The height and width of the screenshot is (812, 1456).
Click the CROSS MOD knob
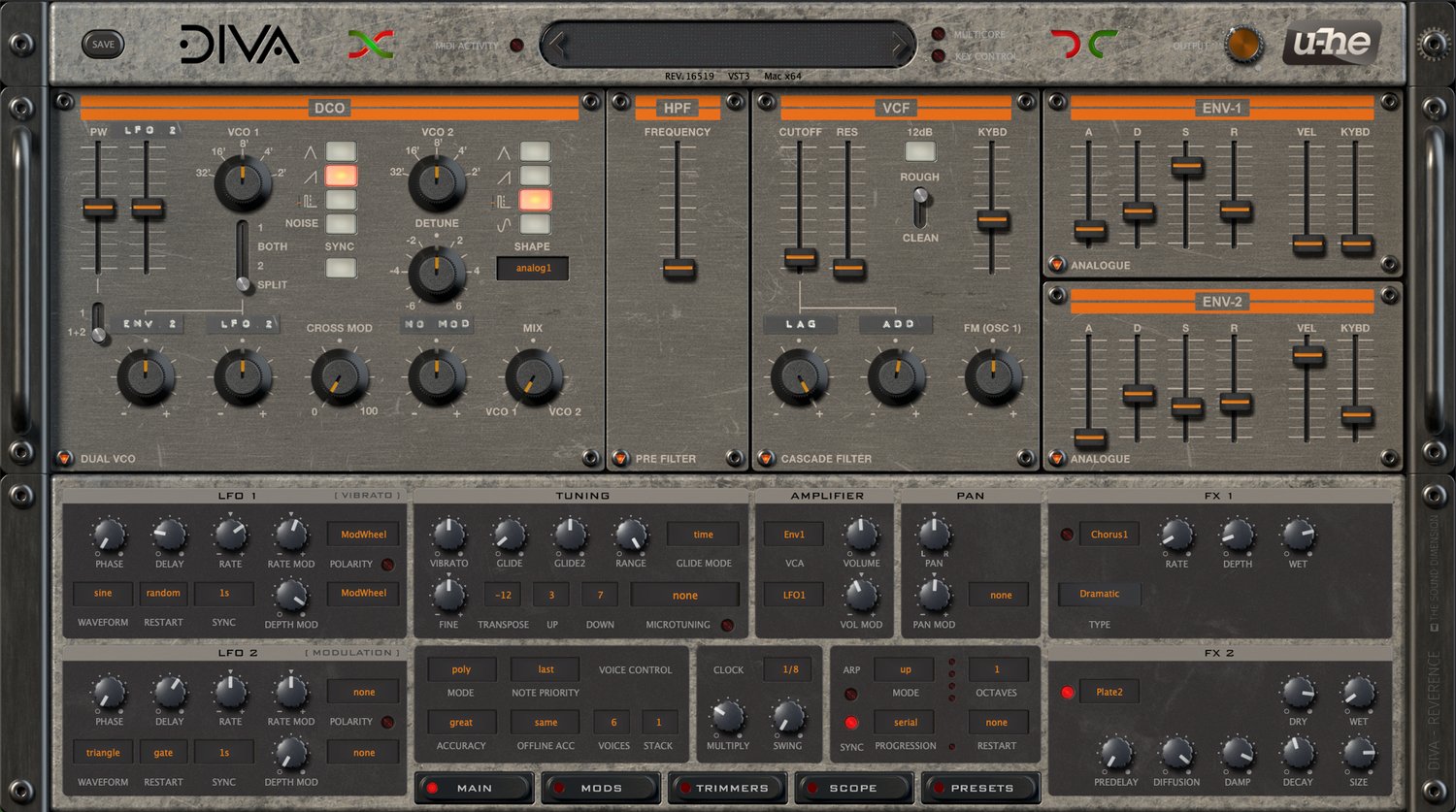tap(340, 377)
